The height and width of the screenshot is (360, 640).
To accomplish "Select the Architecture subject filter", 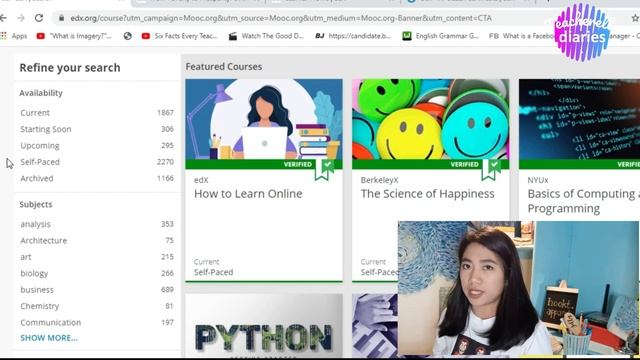I will [x=44, y=240].
